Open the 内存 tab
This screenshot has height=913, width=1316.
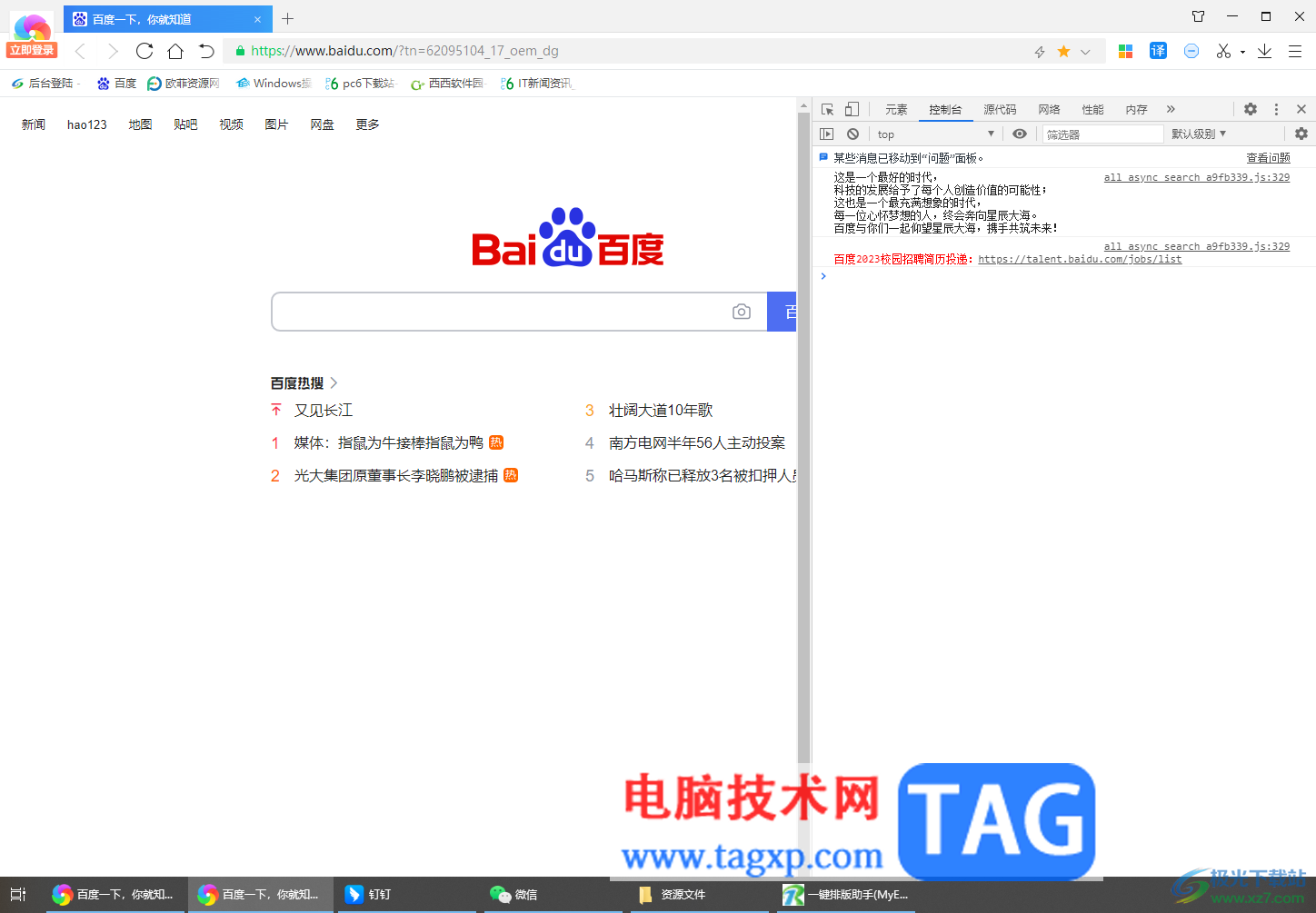point(1136,109)
